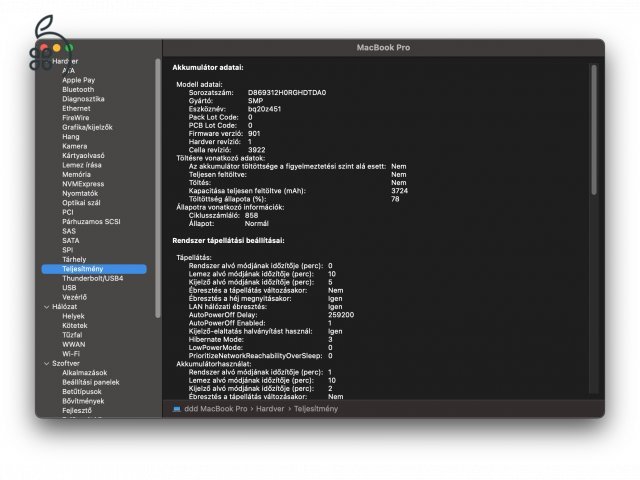Open the SPI entry
The width and height of the screenshot is (640, 480).
tap(67, 250)
